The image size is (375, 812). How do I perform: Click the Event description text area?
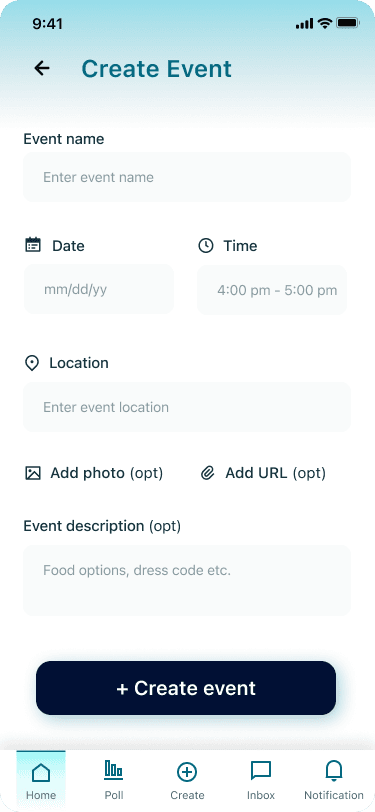(187, 580)
